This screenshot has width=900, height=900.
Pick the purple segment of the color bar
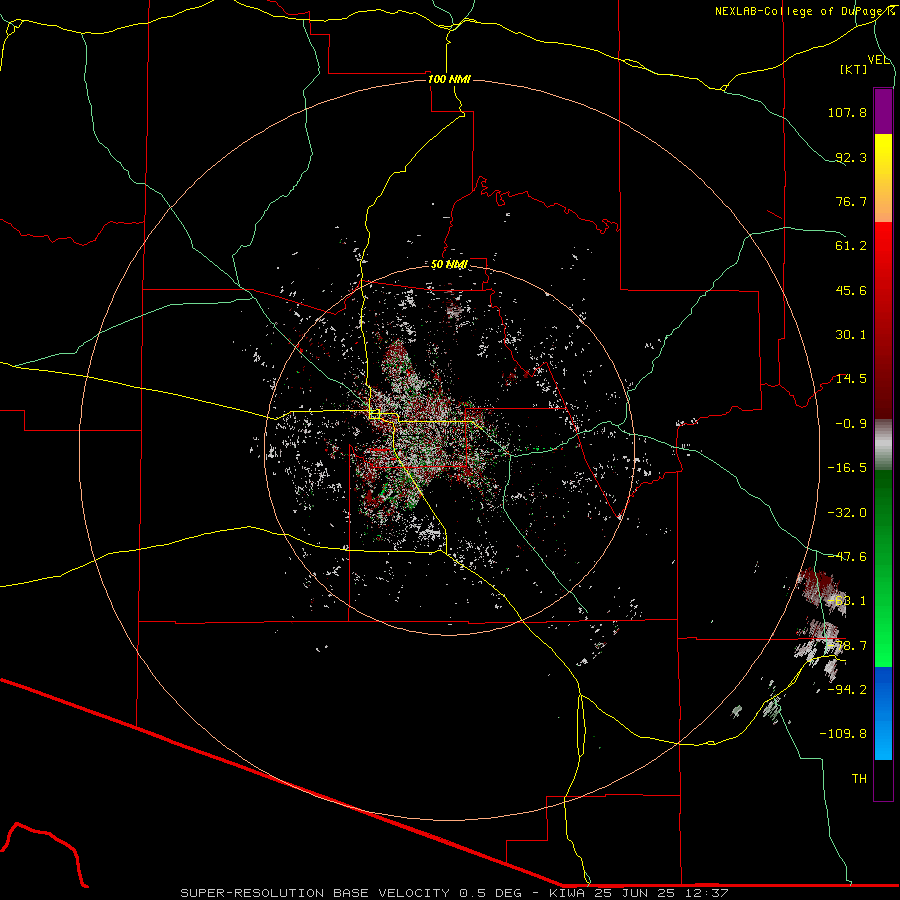click(883, 111)
